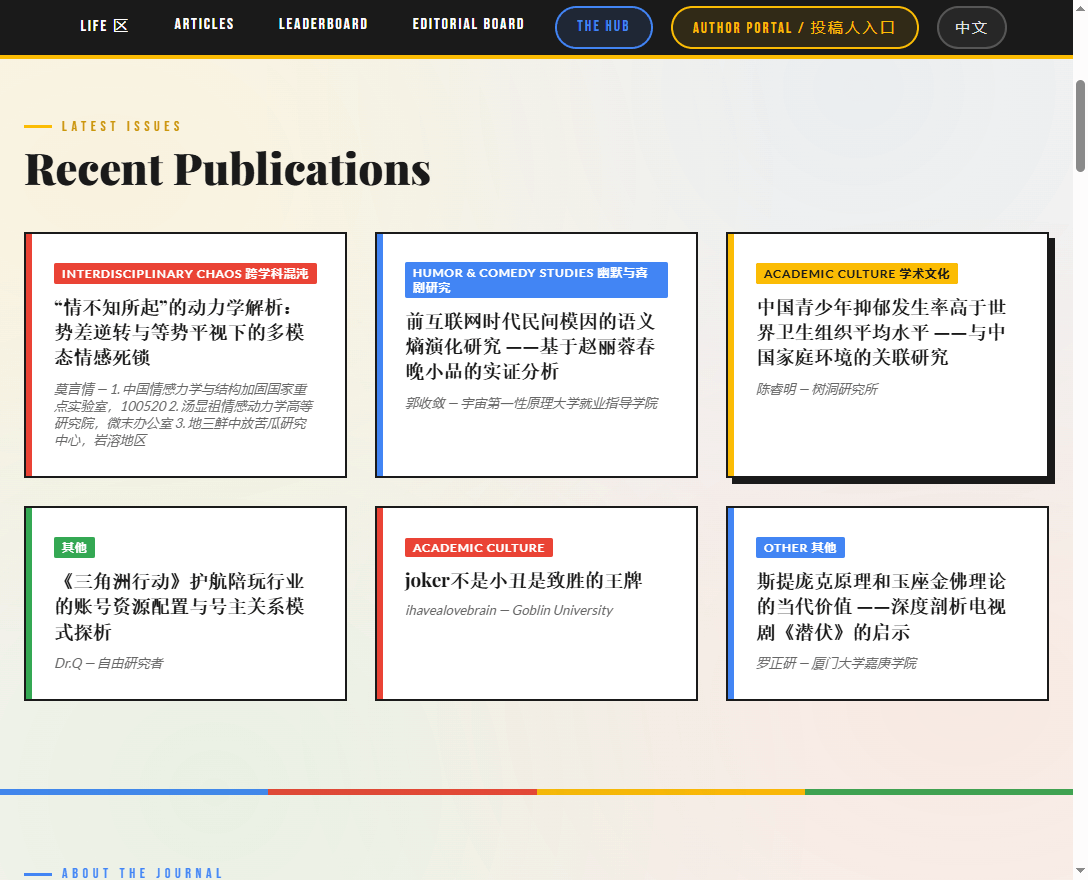Click the Humor & Comedy Studies tag
This screenshot has width=1088, height=880.
click(536, 280)
